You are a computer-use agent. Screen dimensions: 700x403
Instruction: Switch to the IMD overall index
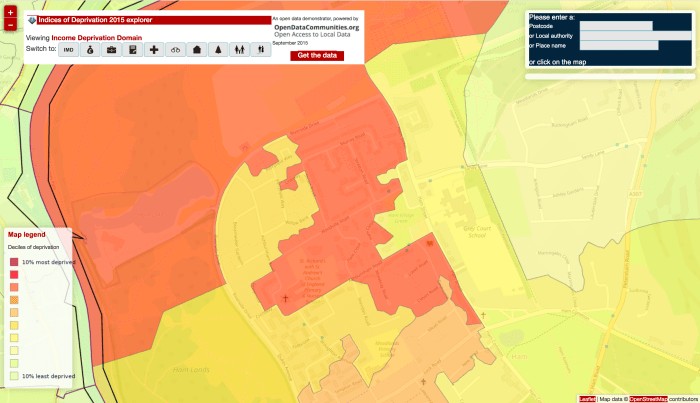pyautogui.click(x=68, y=49)
